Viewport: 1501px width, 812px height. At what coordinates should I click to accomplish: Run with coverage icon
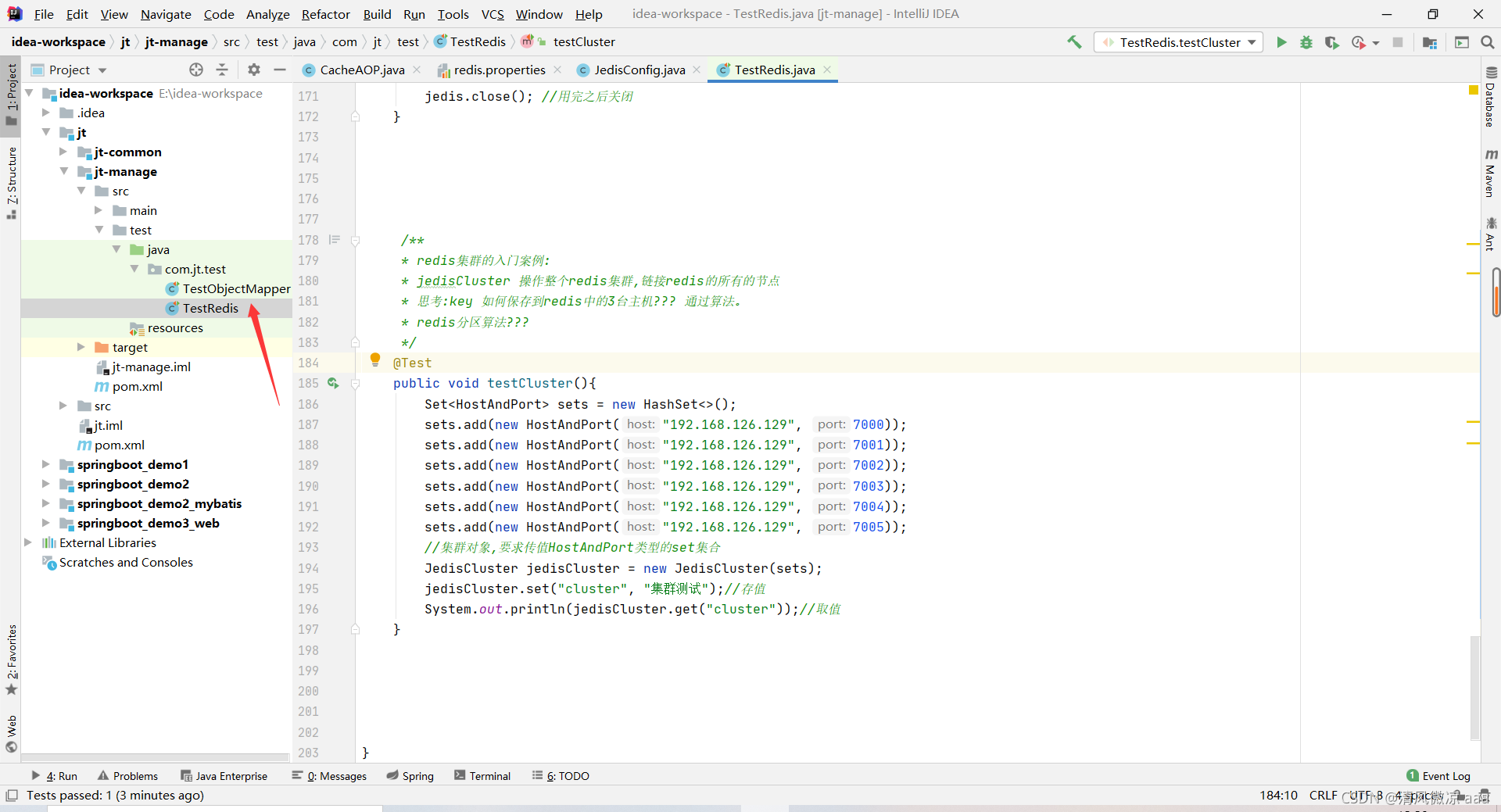[x=1331, y=42]
